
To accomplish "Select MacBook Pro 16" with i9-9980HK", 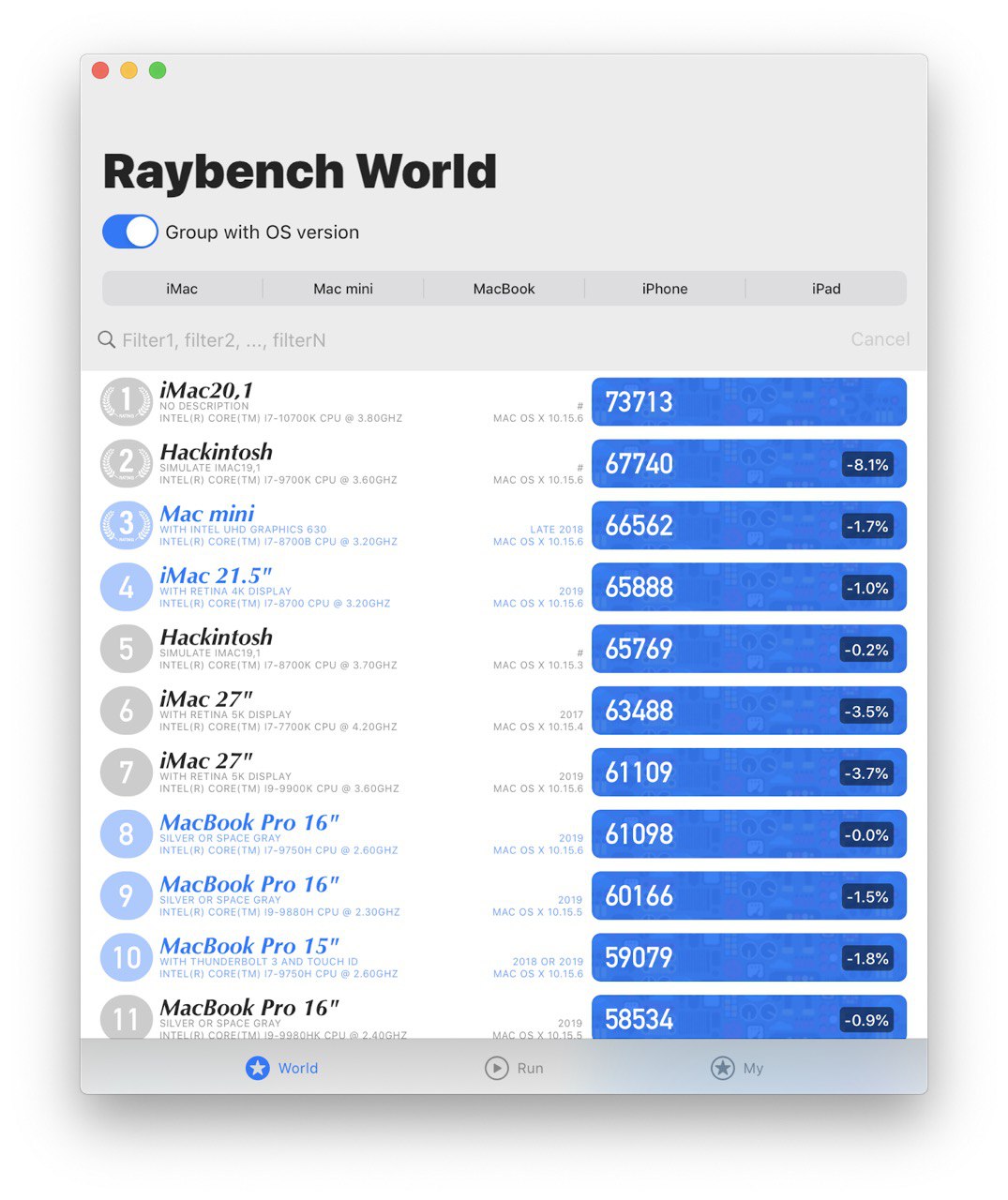I will click(x=249, y=1008).
